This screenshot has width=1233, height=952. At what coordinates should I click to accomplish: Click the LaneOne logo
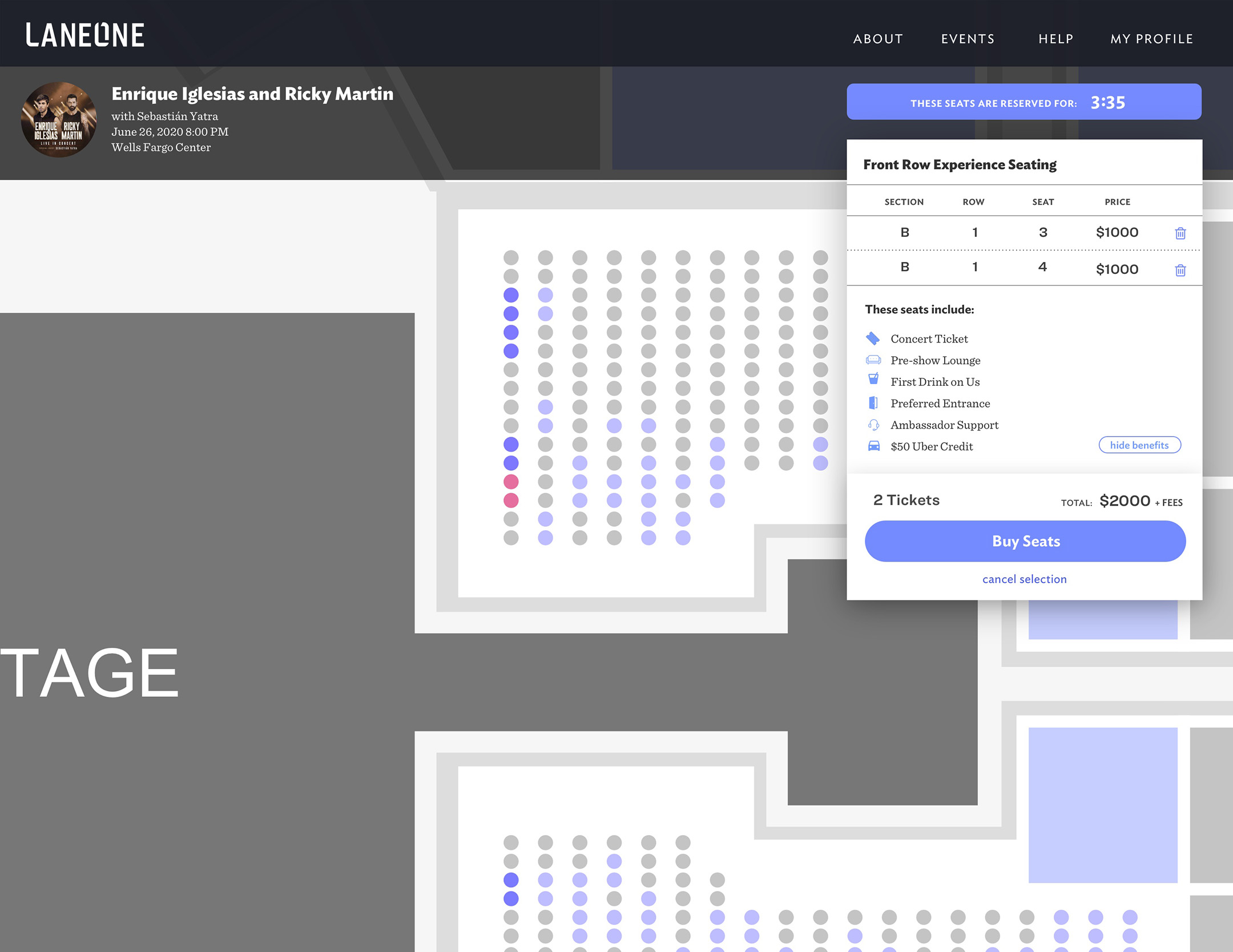[x=86, y=35]
